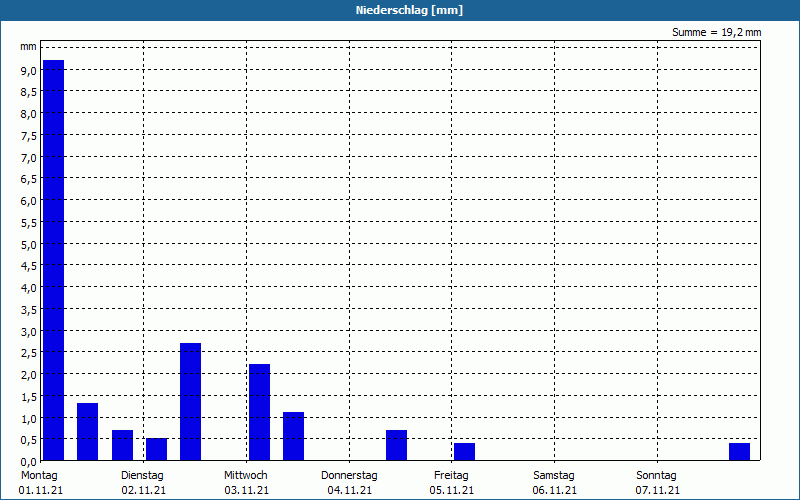Viewport: 800px width, 500px height.
Task: Click the Donnerstag axis label
Action: tap(349, 475)
